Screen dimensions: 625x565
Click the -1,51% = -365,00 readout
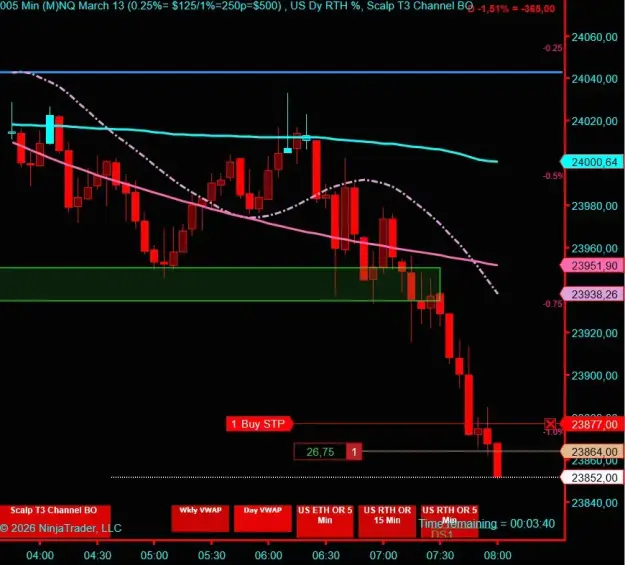pos(512,9)
